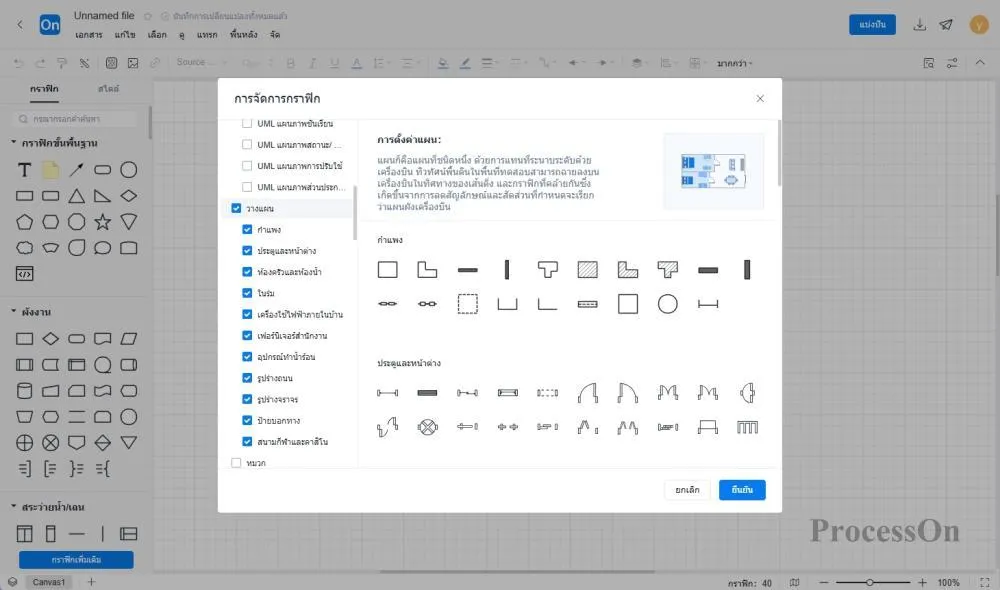Click the publish paper-plane icon

coord(946,25)
